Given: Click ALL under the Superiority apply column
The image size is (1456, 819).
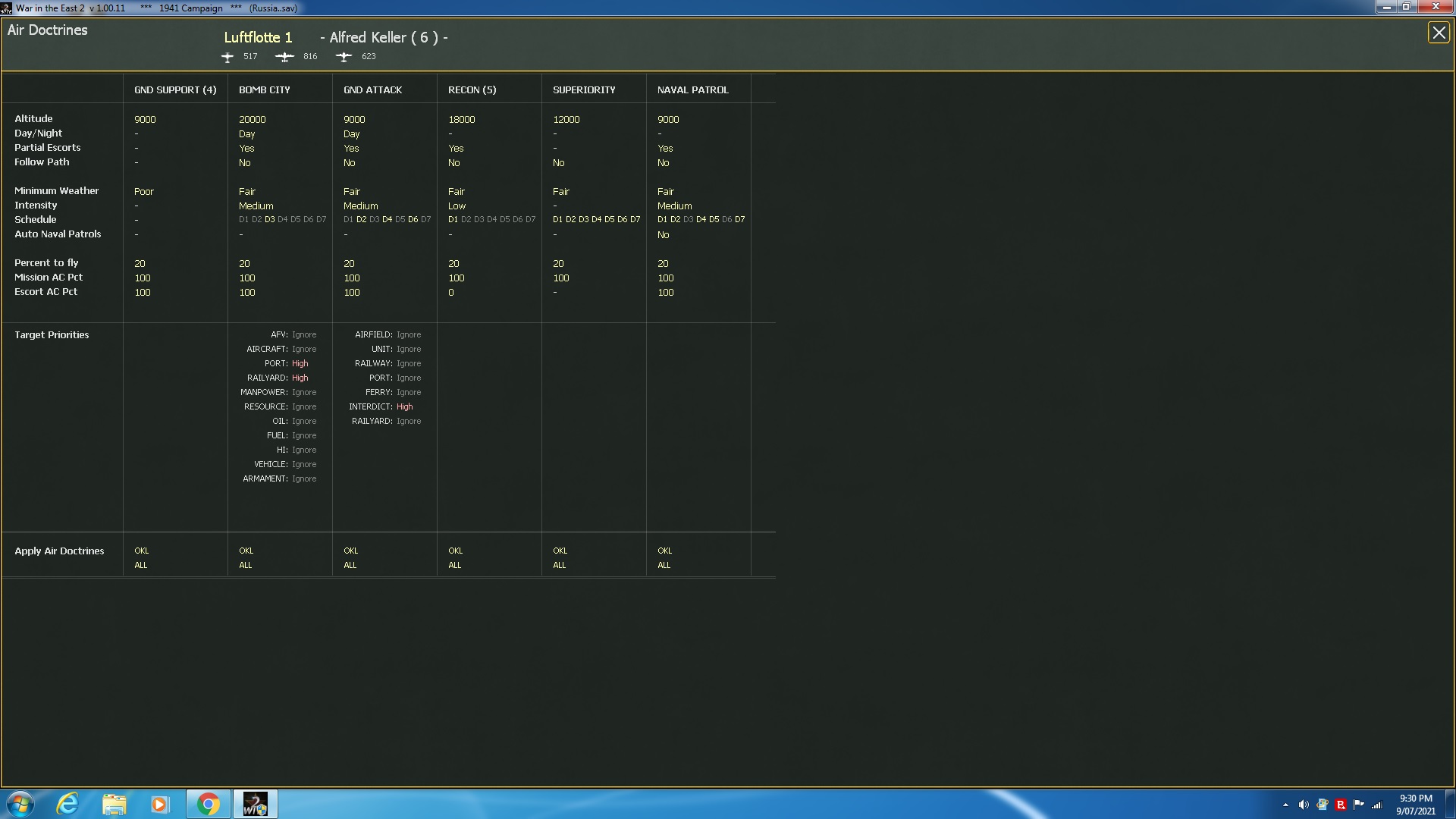Looking at the screenshot, I should [559, 566].
